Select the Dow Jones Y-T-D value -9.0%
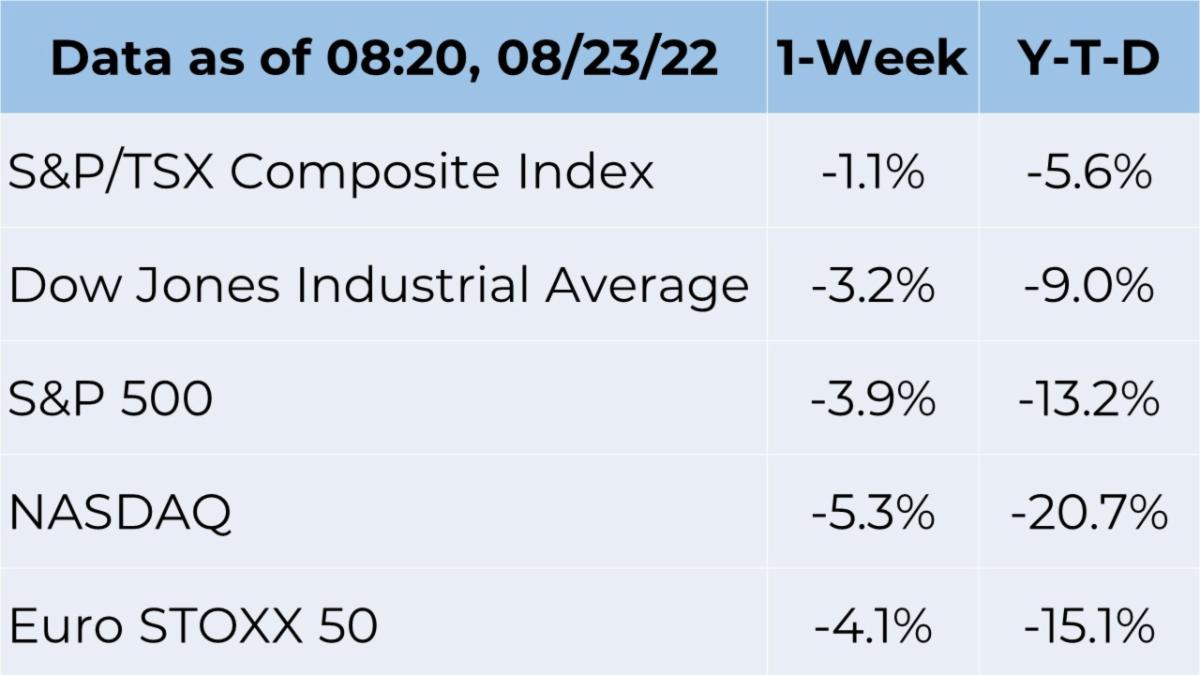The image size is (1200, 675). (x=1089, y=287)
